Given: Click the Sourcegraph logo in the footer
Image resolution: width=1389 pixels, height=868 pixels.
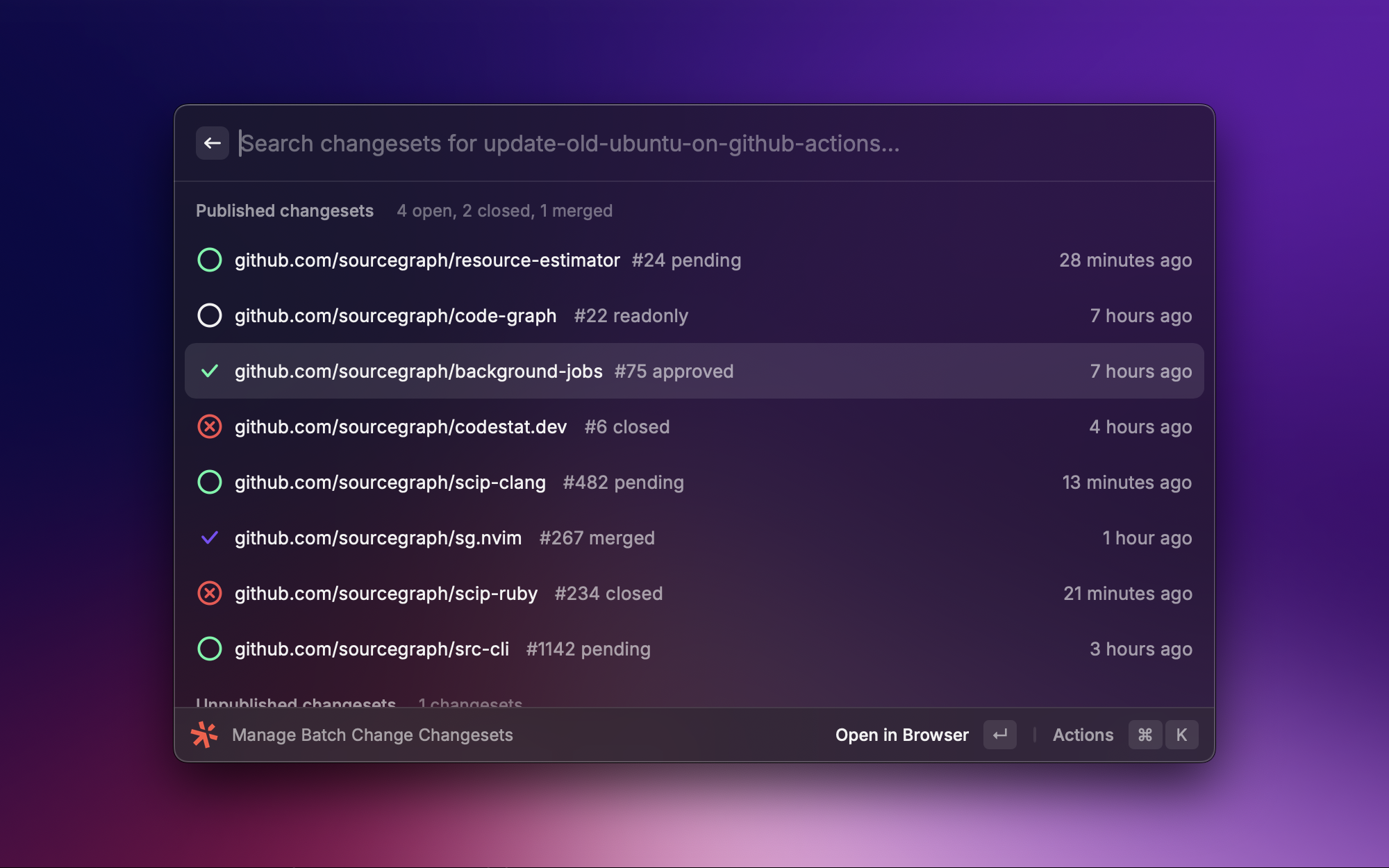Looking at the screenshot, I should pos(204,735).
